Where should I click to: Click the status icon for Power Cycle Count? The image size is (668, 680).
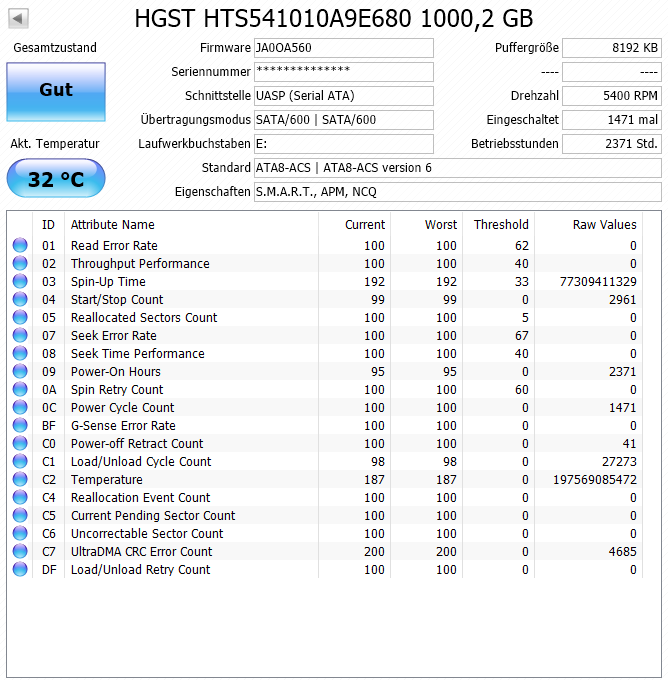coord(20,407)
